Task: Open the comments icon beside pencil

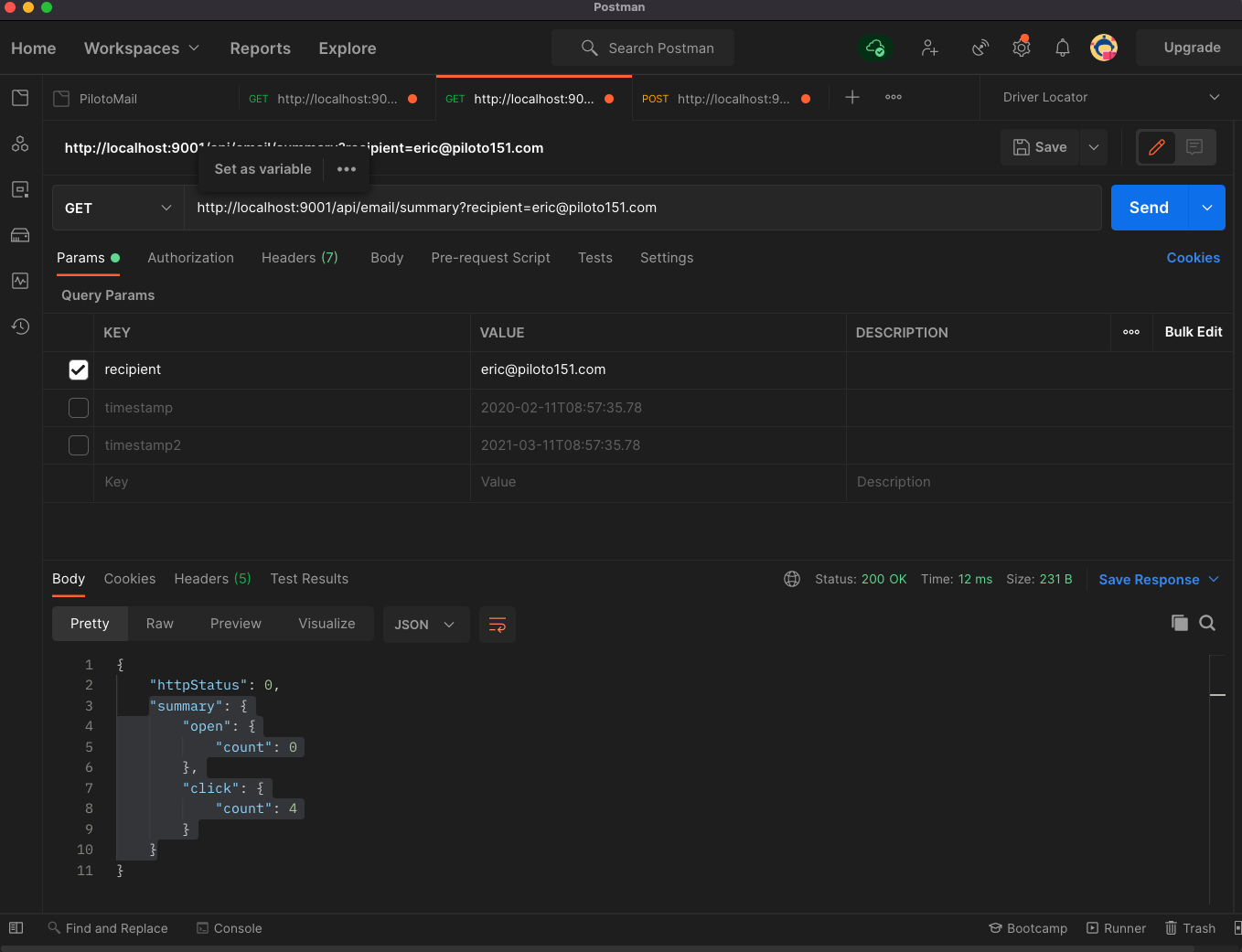Action: 1194,147
